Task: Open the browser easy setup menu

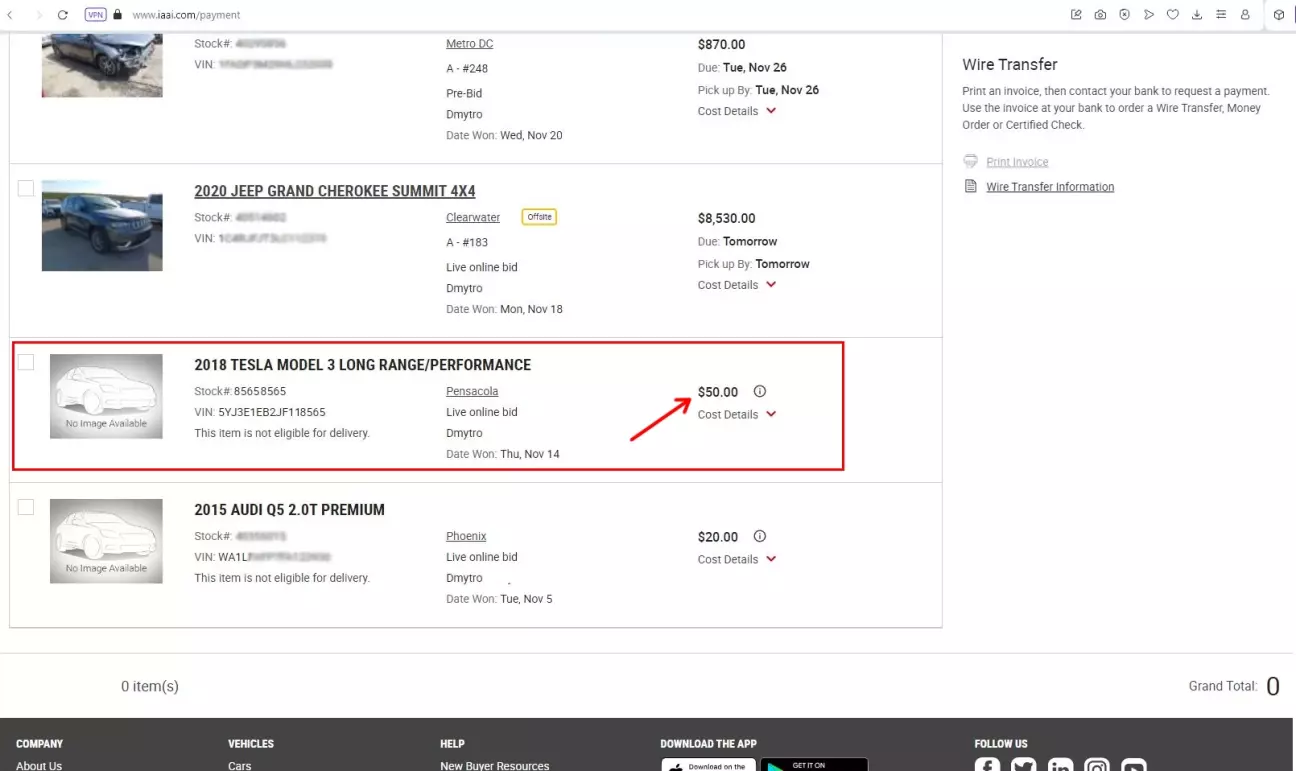Action: pyautogui.click(x=1221, y=15)
